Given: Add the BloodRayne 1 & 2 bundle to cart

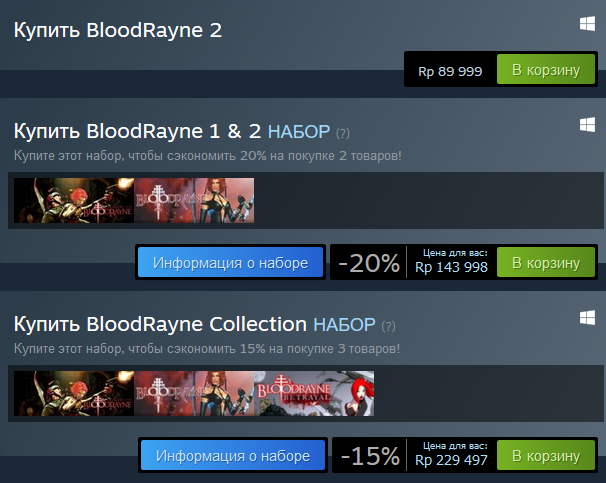Looking at the screenshot, I should click(546, 263).
